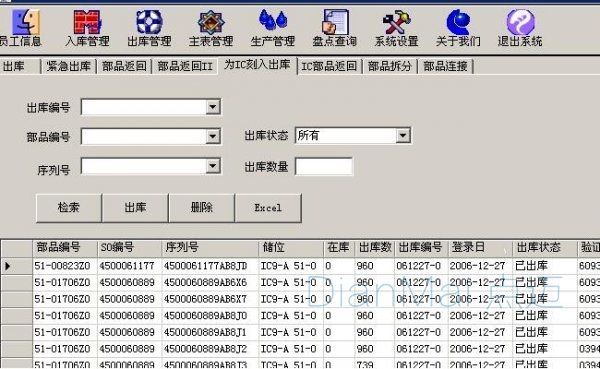Click the 出库状态 column header in grid
This screenshot has height=369, width=600.
tap(545, 248)
